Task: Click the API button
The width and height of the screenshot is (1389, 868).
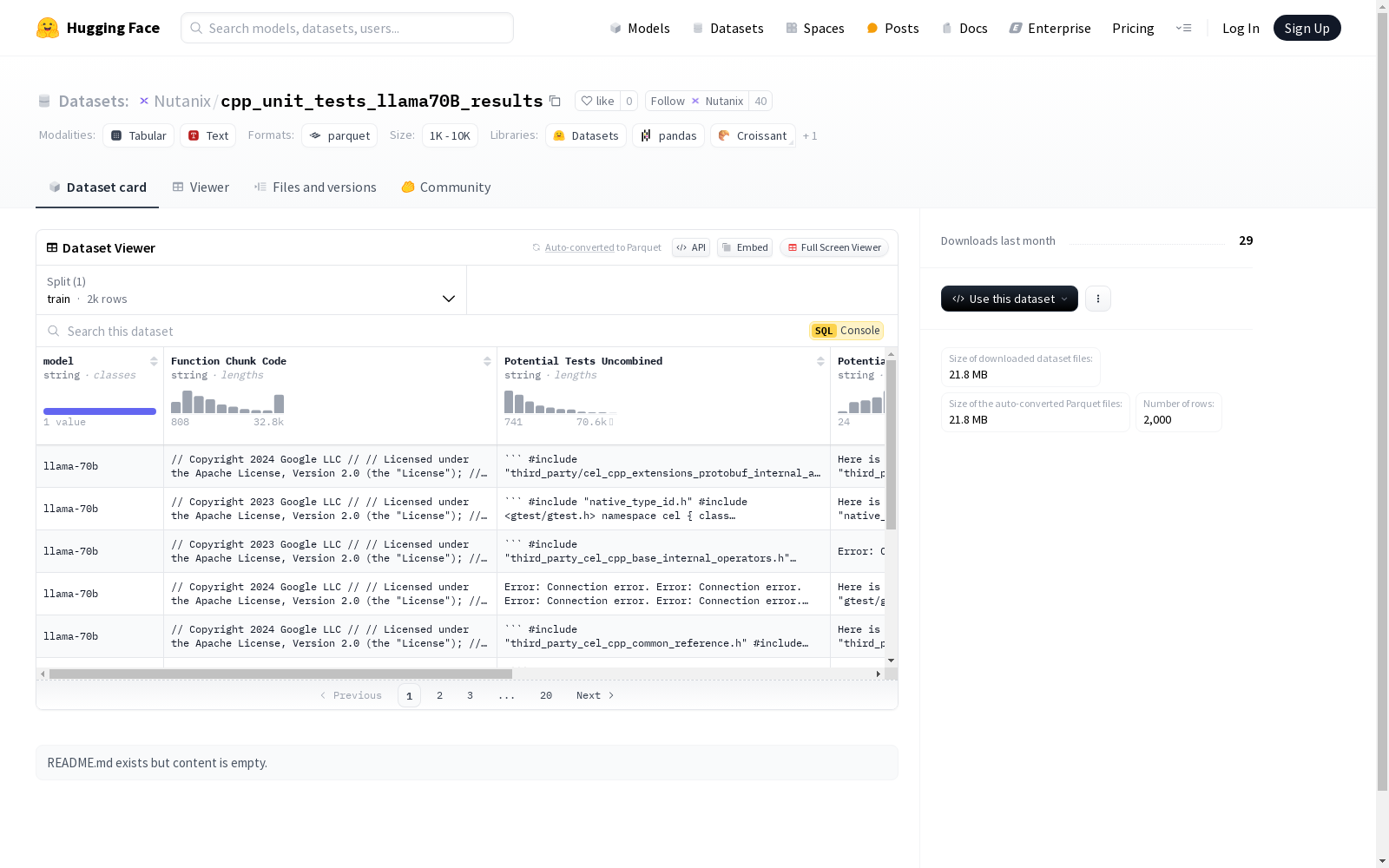Action: (691, 247)
